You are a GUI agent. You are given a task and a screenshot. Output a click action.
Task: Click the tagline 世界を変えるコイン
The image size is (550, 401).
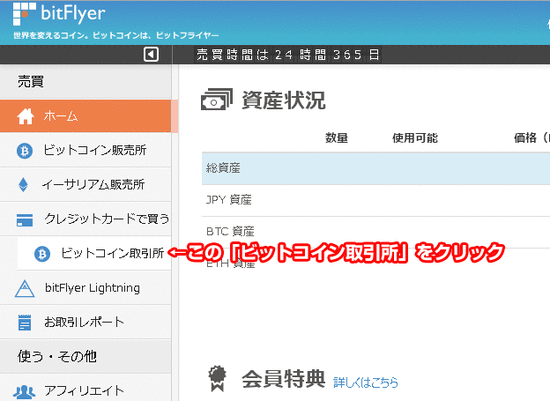[116, 35]
